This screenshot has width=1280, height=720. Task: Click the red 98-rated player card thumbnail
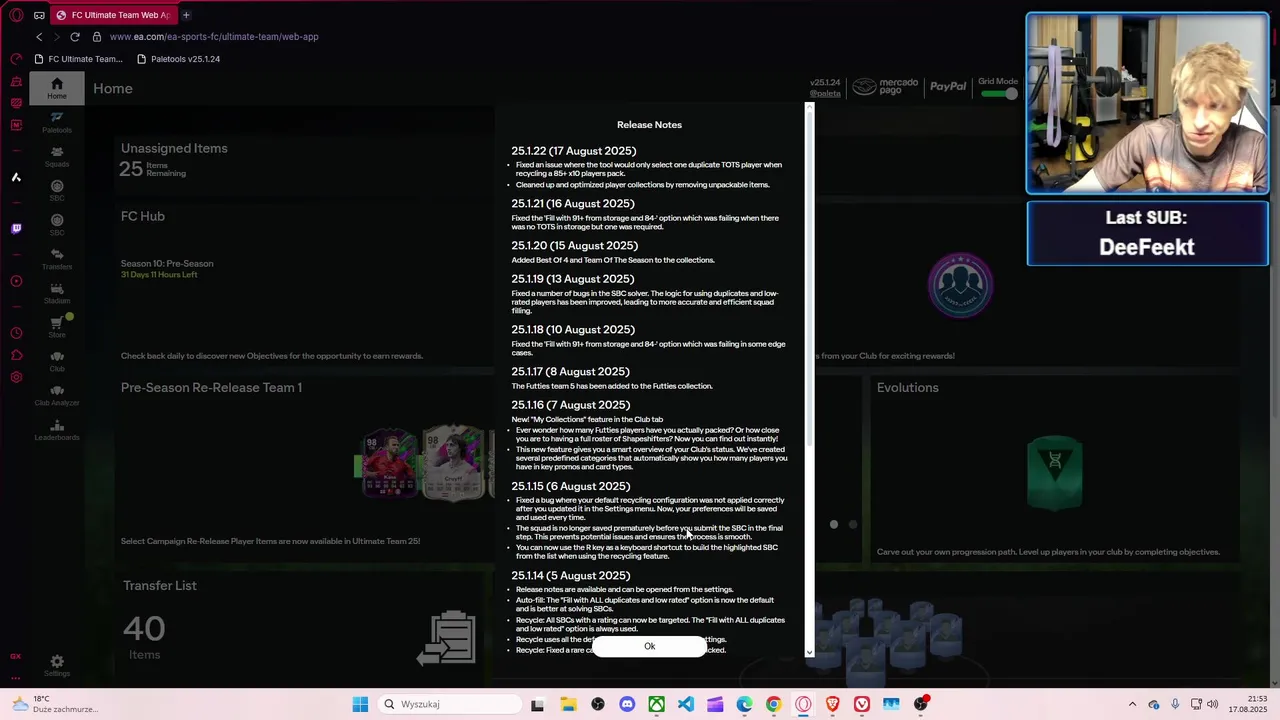[x=389, y=462]
